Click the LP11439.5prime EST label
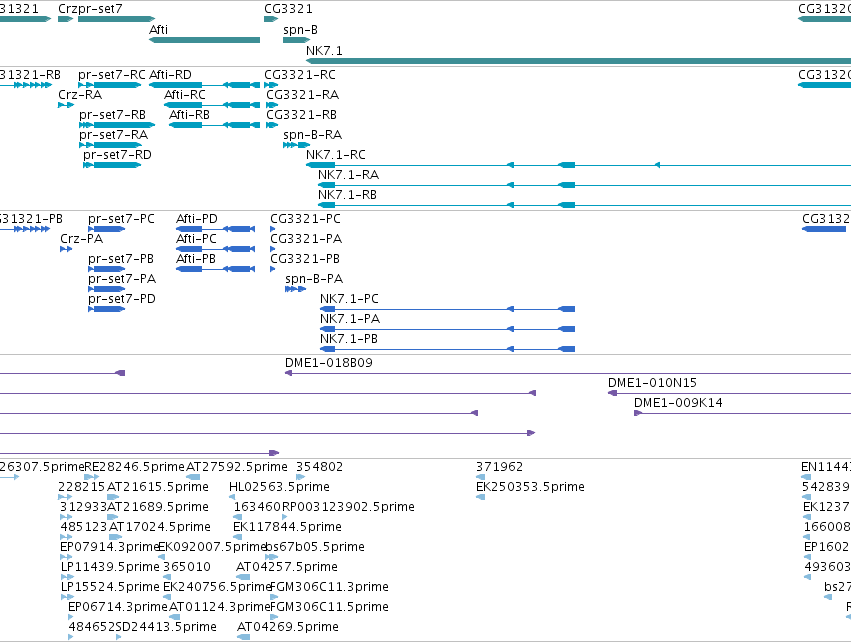Viewport: 851px width, 642px height. click(110, 567)
